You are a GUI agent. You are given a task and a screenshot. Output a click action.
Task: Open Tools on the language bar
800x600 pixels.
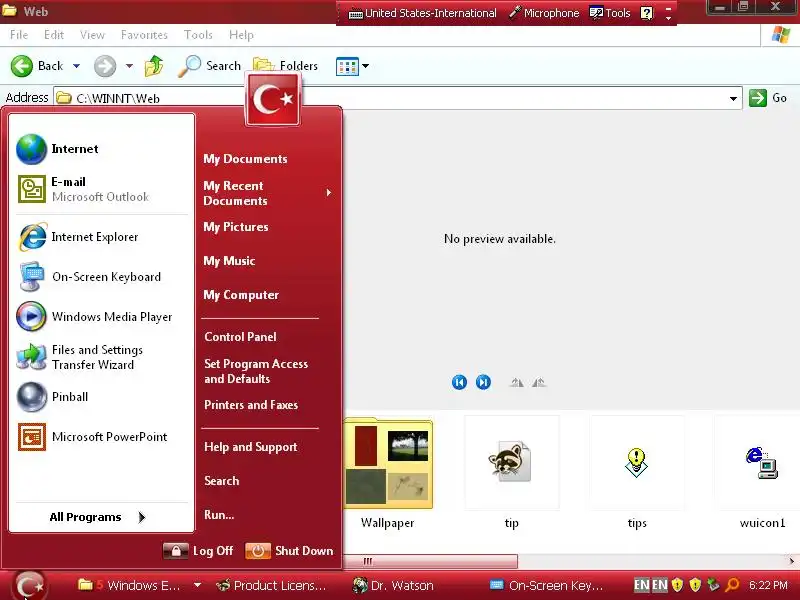point(610,13)
